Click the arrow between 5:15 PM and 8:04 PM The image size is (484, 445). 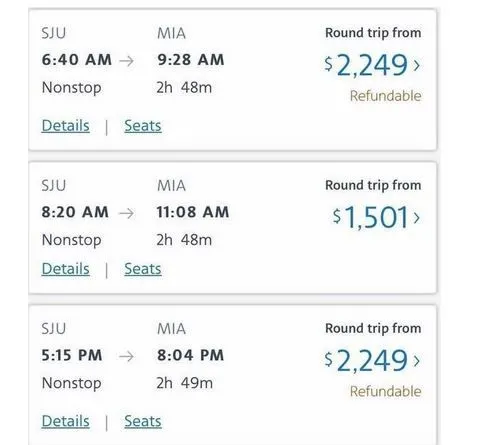click(127, 356)
